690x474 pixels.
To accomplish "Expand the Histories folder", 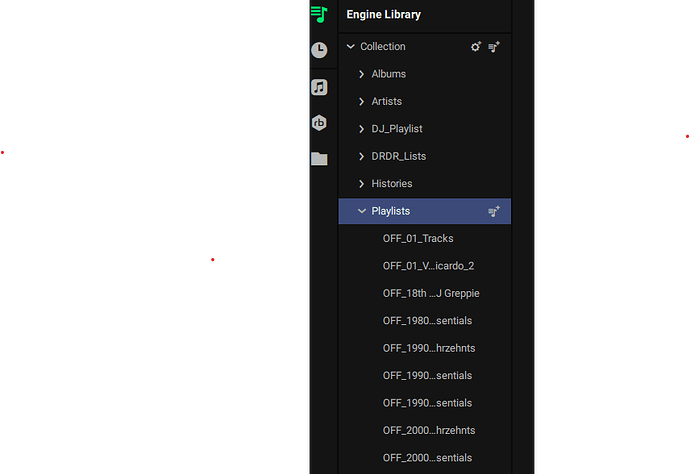I will 361,184.
